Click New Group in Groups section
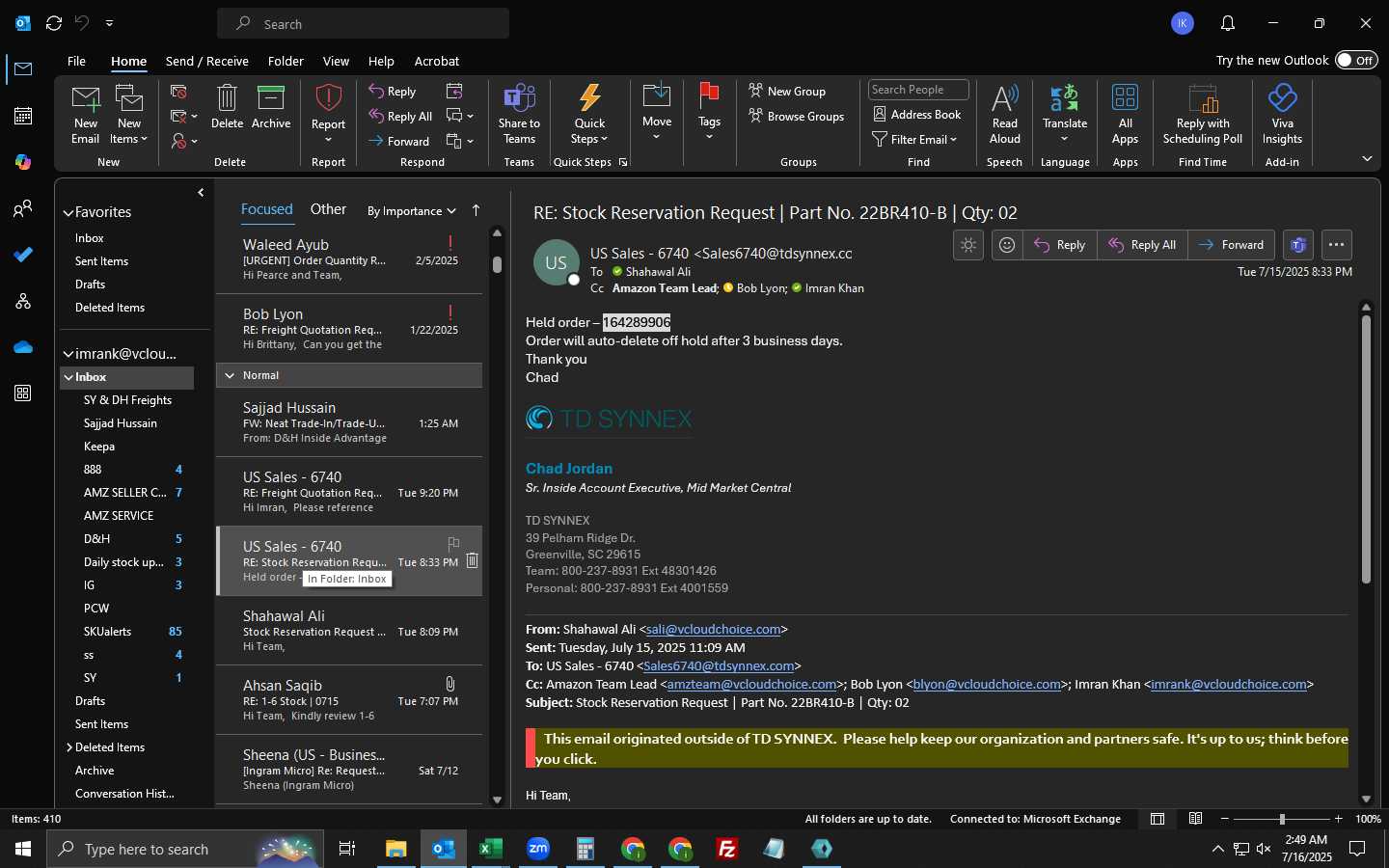This screenshot has height=868, width=1389. coord(787,91)
